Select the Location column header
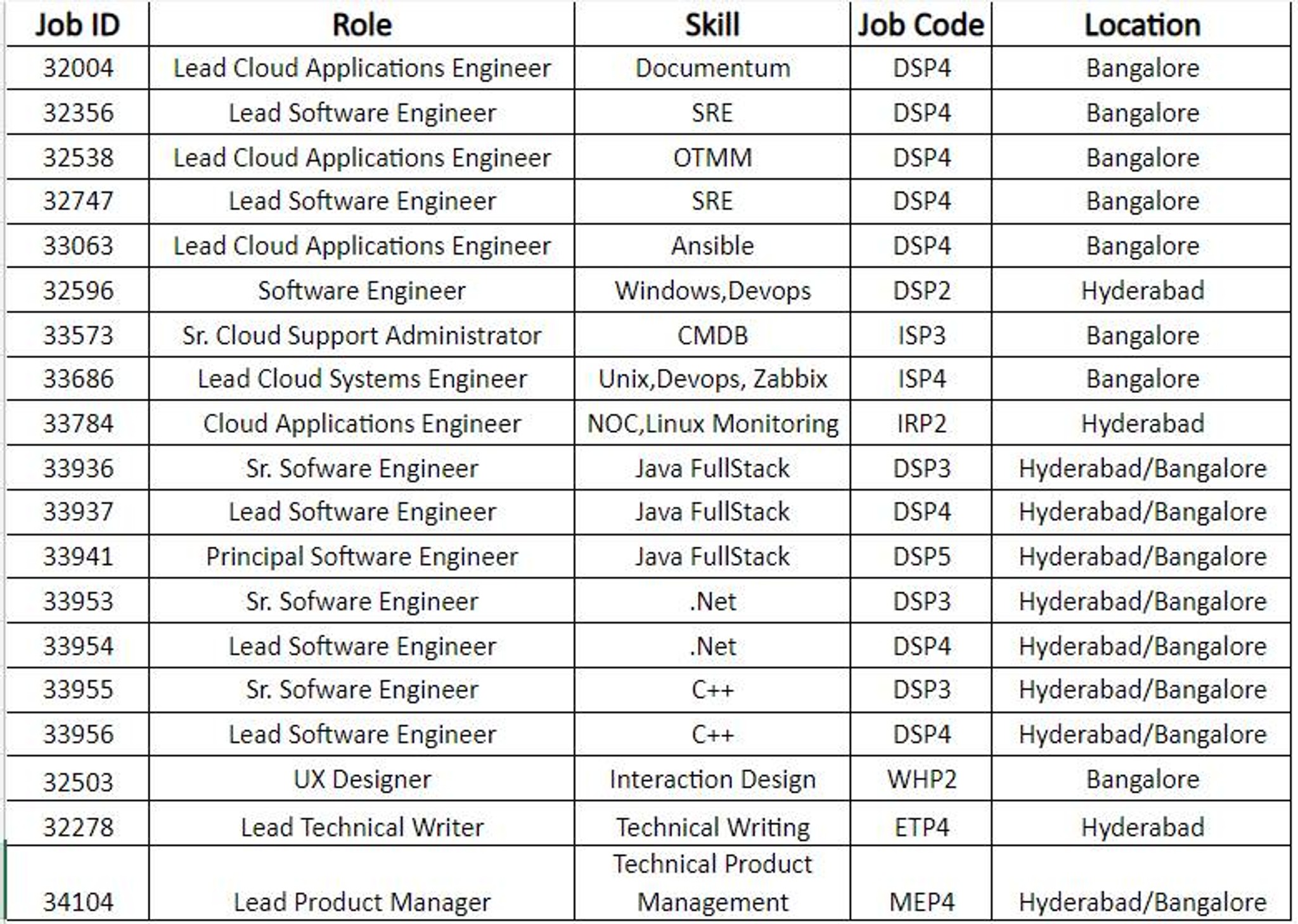Screen dimensions: 1298x924 (x=1141, y=24)
